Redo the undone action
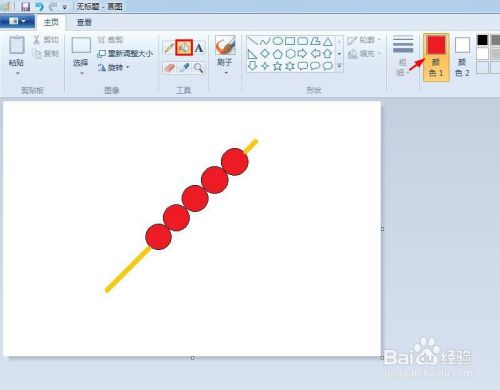The height and width of the screenshot is (390, 500). click(x=53, y=6)
